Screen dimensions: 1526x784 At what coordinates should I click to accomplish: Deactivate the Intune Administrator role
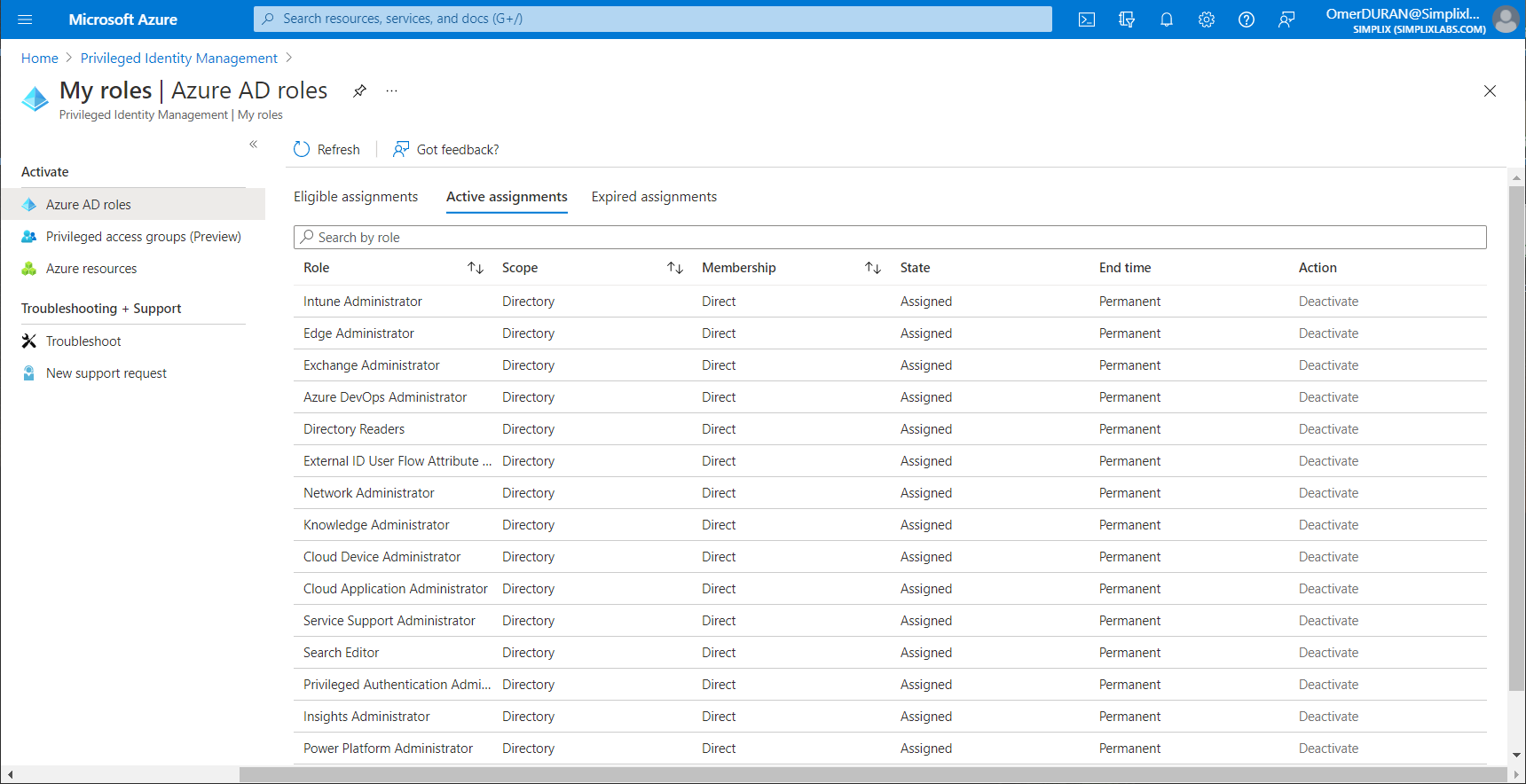pyautogui.click(x=1328, y=302)
